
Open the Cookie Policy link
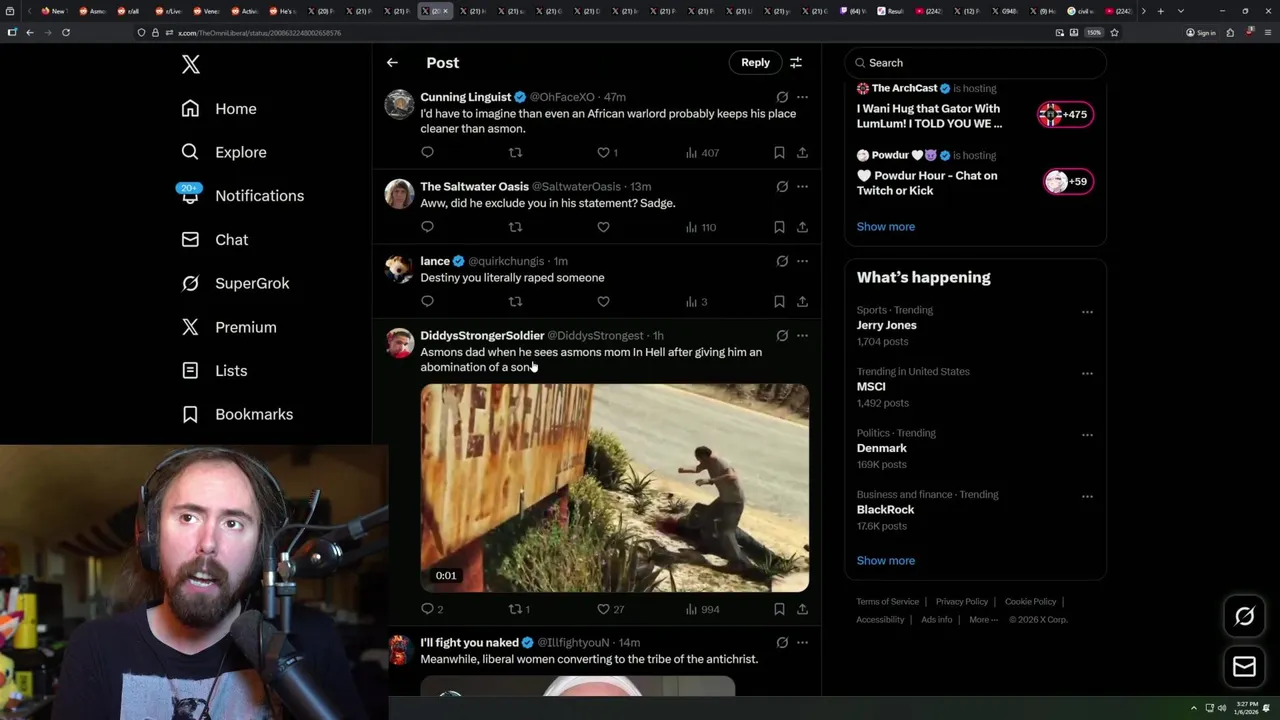[x=1030, y=602]
